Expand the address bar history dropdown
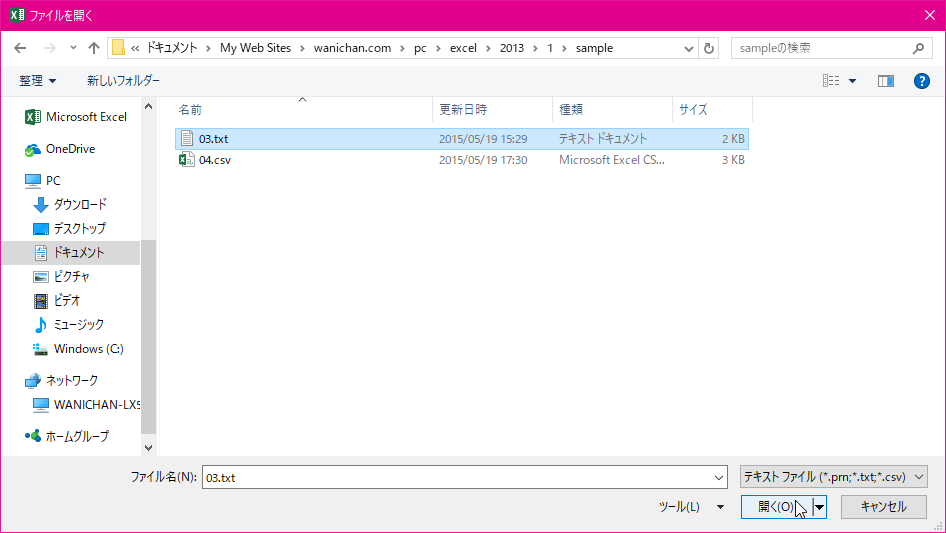The width and height of the screenshot is (946, 533). pyautogui.click(x=688, y=49)
